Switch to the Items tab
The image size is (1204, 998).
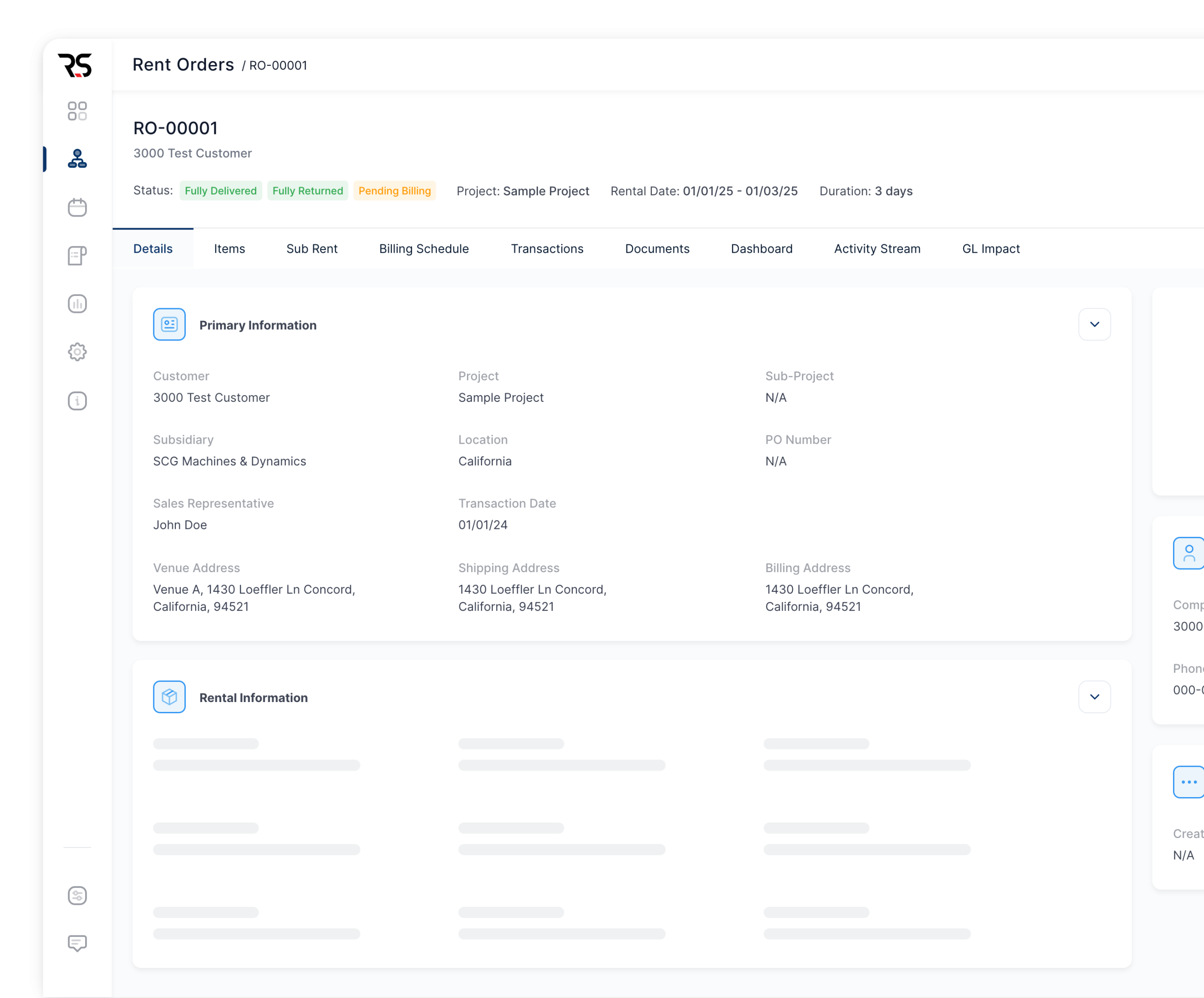point(230,249)
